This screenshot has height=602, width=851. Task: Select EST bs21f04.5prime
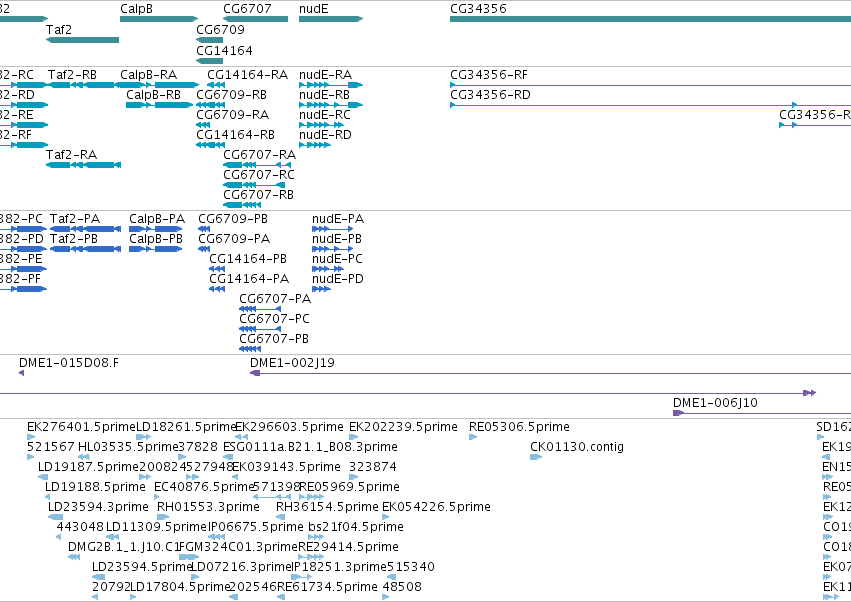pyautogui.click(x=356, y=527)
